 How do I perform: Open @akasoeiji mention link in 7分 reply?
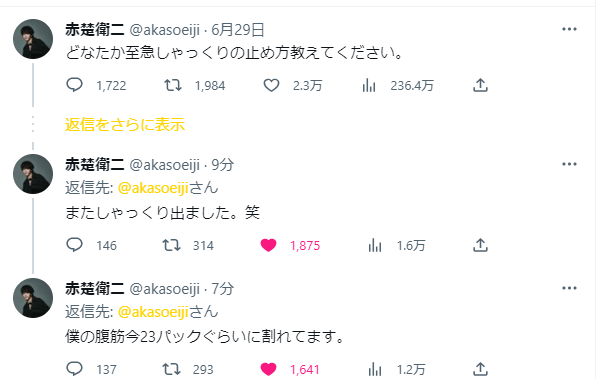(x=153, y=312)
